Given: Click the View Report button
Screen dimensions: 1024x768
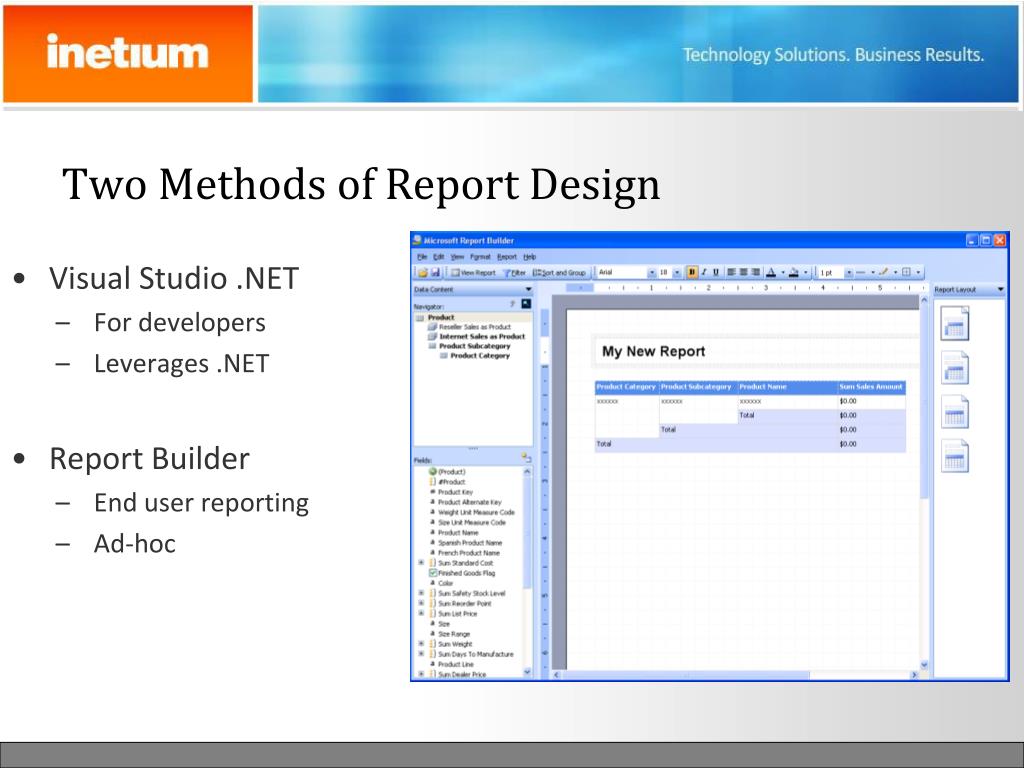Looking at the screenshot, I should click(474, 272).
